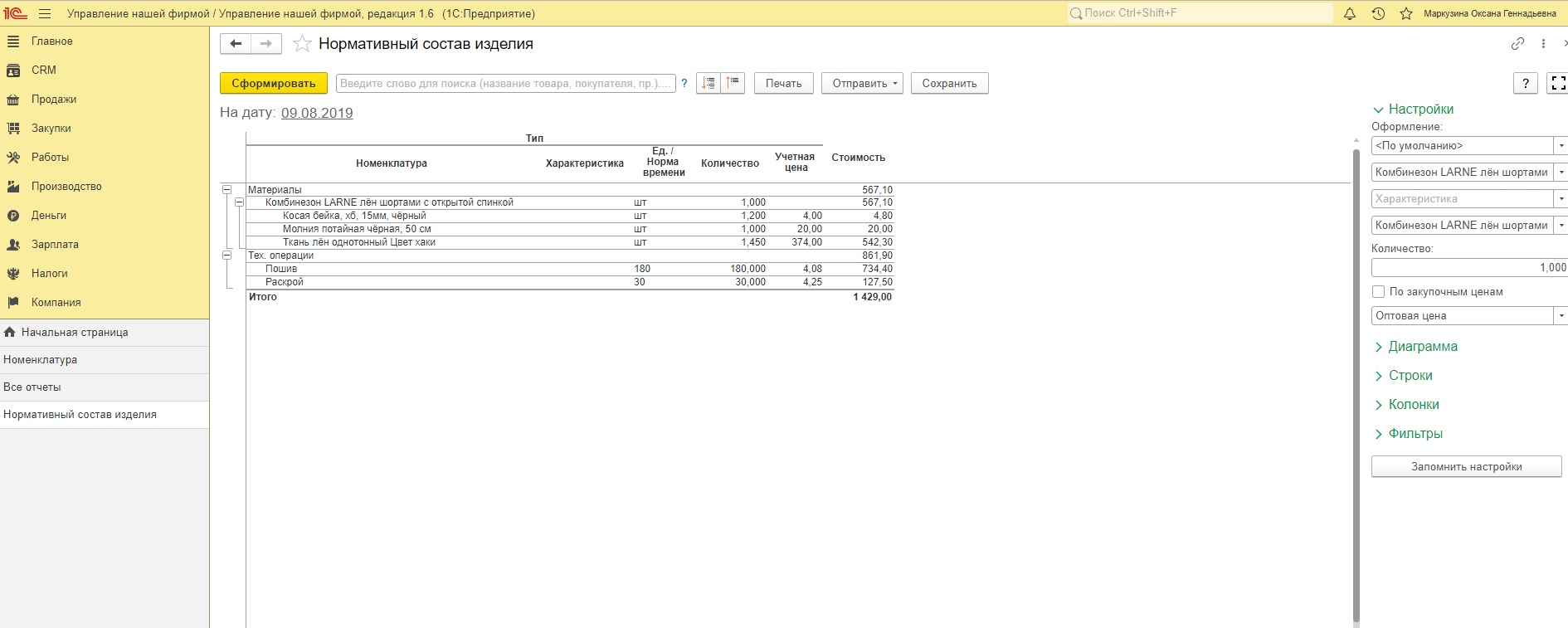Click the report date 09.08.2019 link
The height and width of the screenshot is (628, 1568).
(x=317, y=113)
